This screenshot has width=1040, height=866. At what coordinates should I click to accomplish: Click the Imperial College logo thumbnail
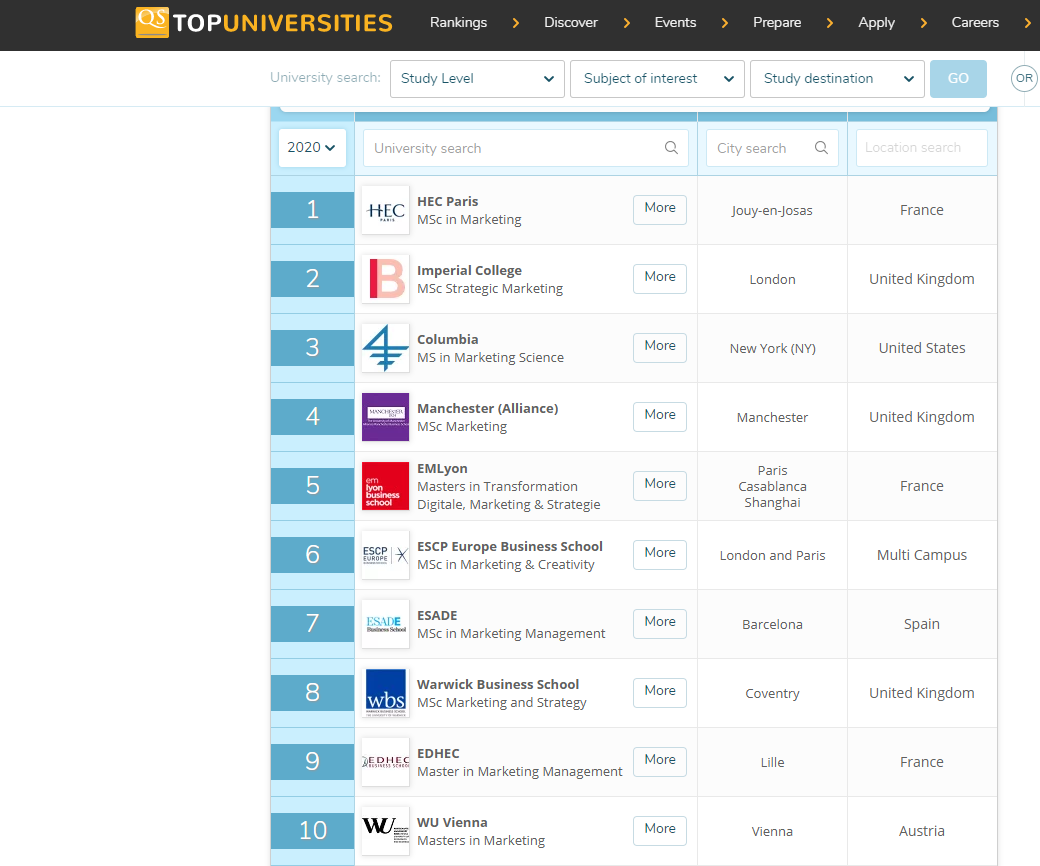(x=385, y=279)
